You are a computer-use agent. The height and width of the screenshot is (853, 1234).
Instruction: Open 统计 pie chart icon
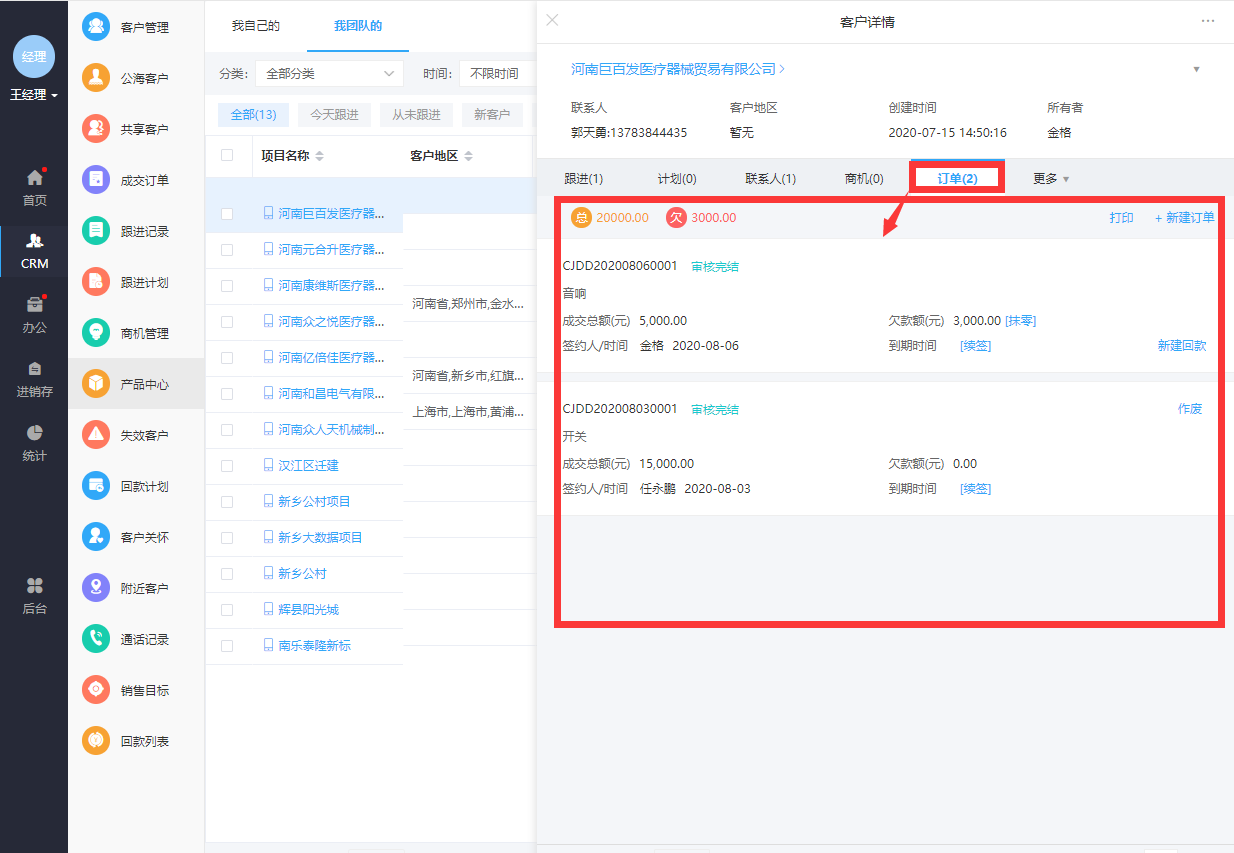[34, 433]
